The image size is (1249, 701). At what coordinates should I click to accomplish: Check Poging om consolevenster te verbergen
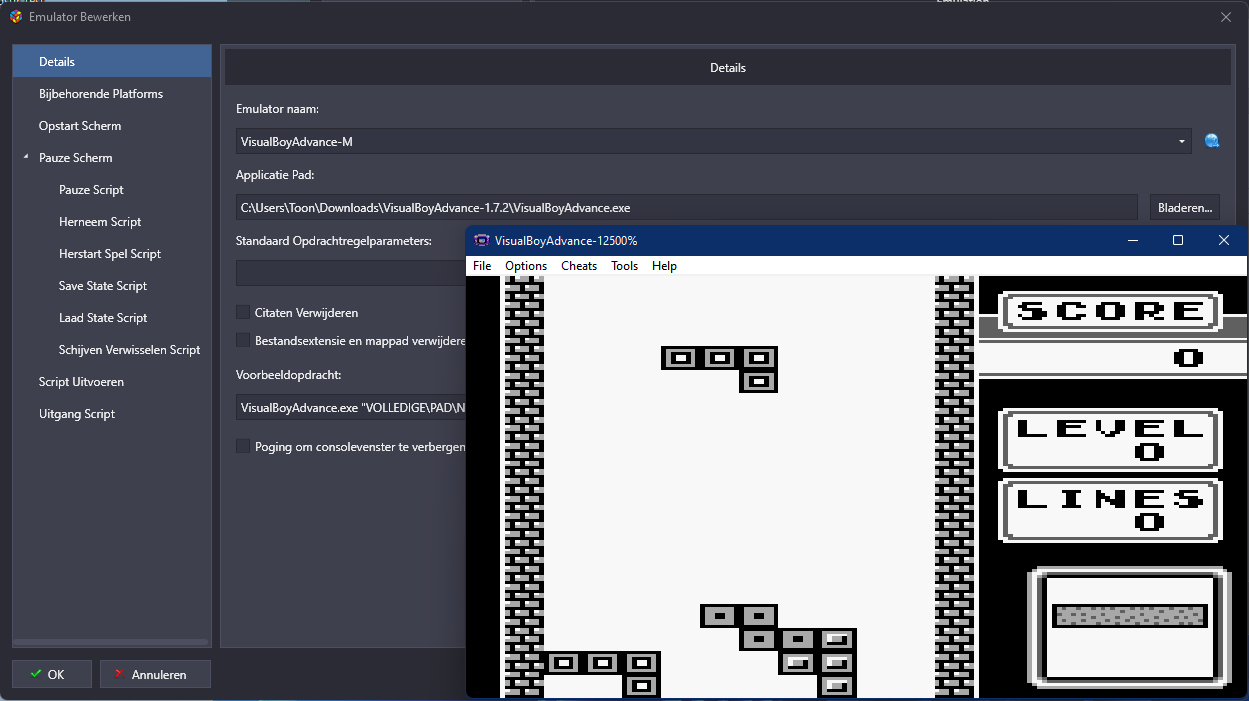(243, 446)
